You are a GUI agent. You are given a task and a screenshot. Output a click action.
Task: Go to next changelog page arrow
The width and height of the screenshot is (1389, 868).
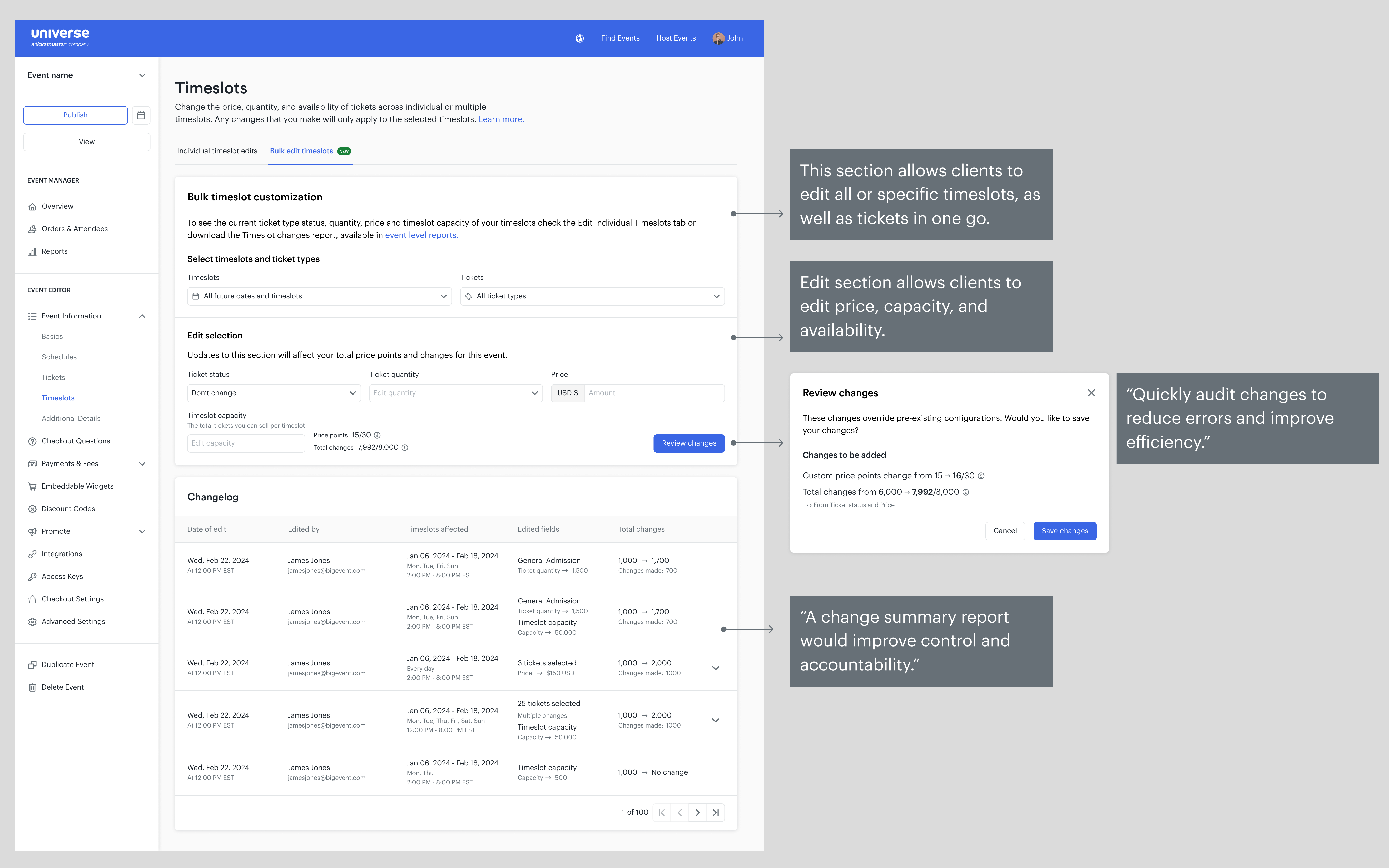pyautogui.click(x=697, y=812)
